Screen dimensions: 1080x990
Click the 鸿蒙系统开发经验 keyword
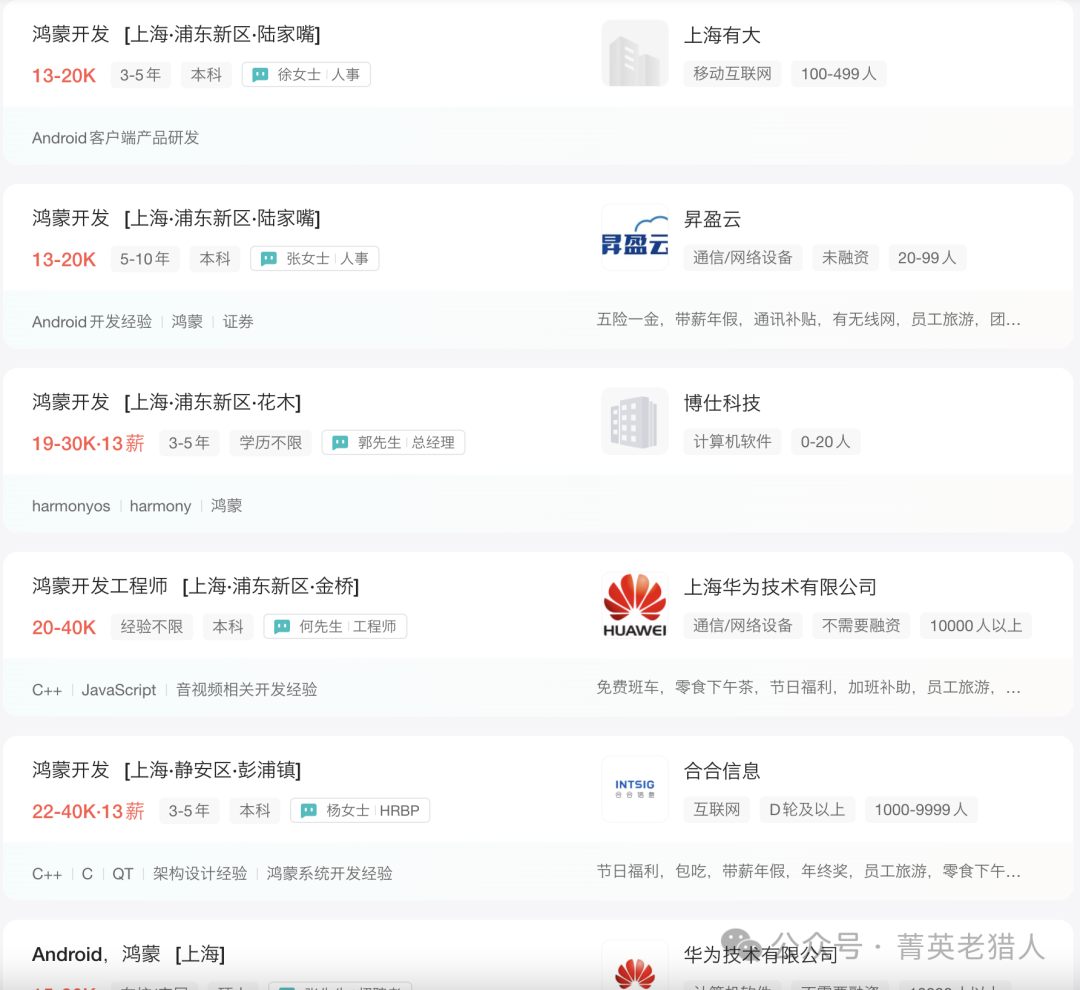pyautogui.click(x=329, y=874)
